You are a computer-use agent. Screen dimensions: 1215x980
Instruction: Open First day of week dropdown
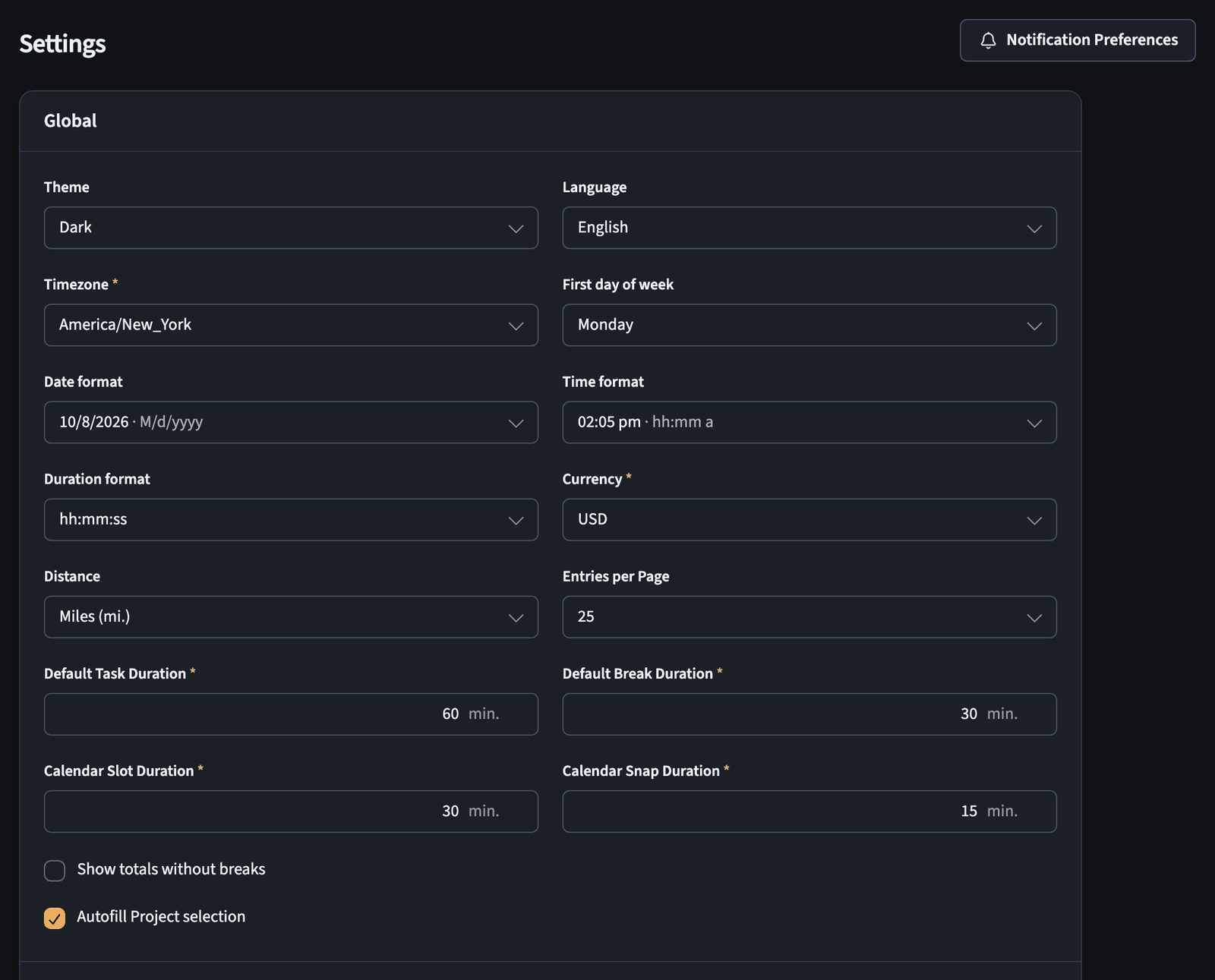tap(809, 325)
